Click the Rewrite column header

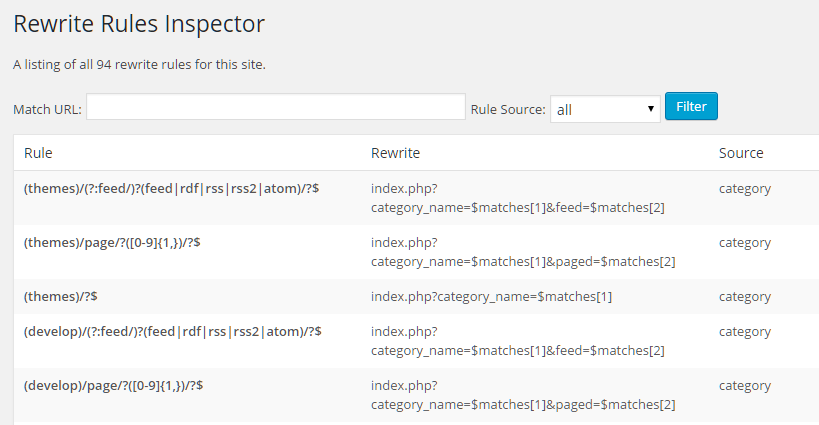point(395,153)
